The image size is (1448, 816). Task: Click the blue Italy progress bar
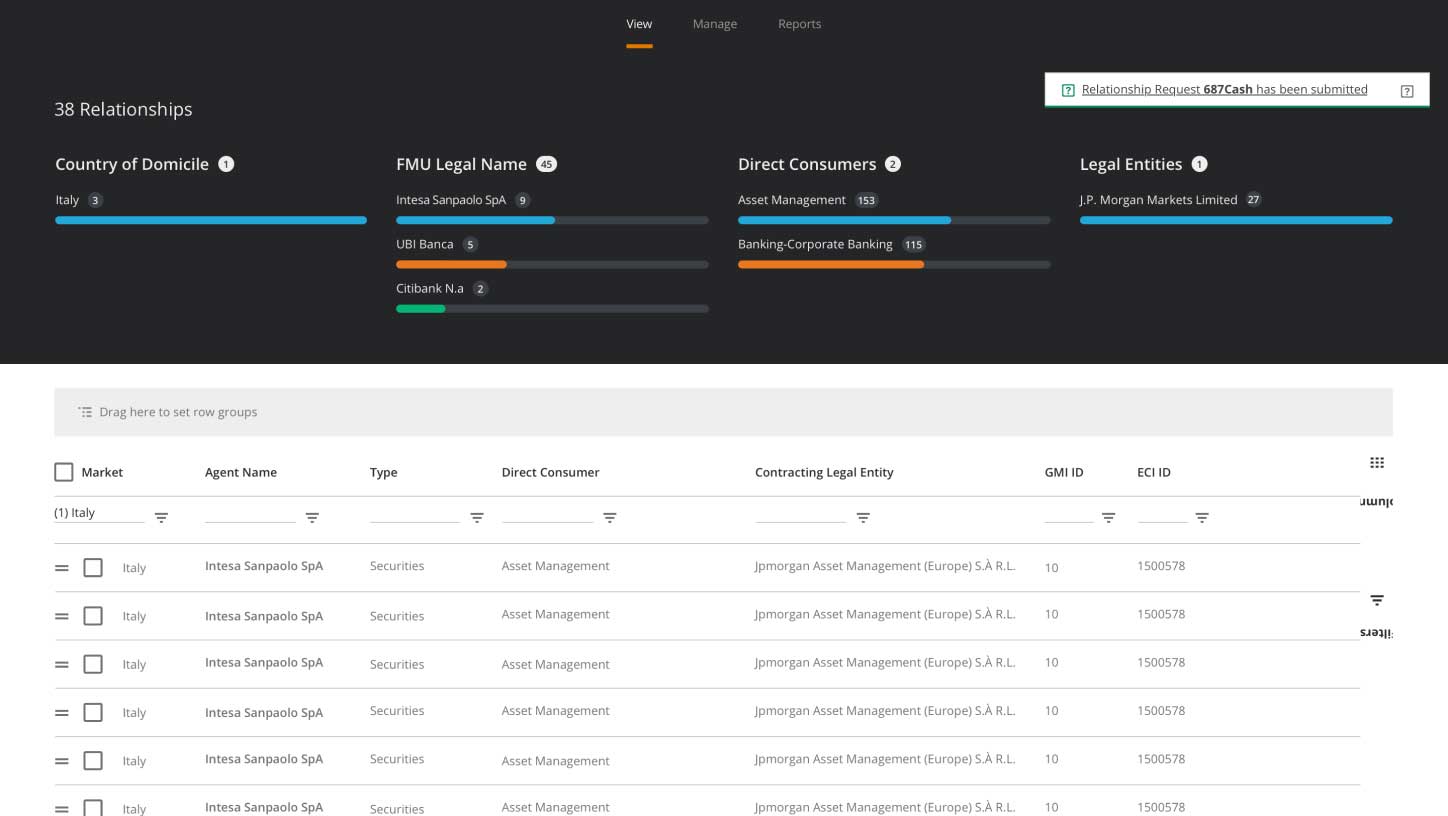(211, 220)
